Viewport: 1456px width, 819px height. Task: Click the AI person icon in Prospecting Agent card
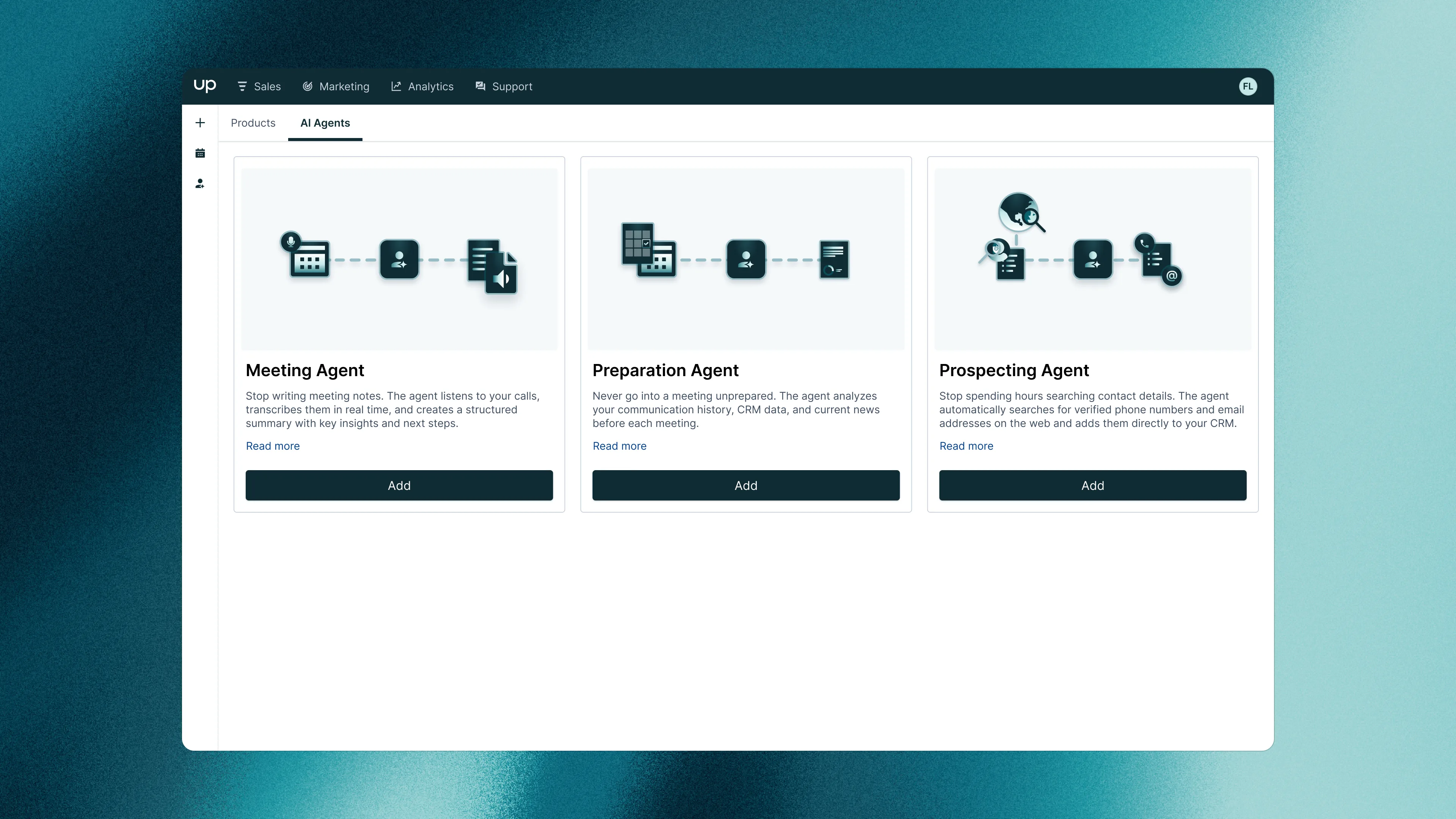point(1092,259)
